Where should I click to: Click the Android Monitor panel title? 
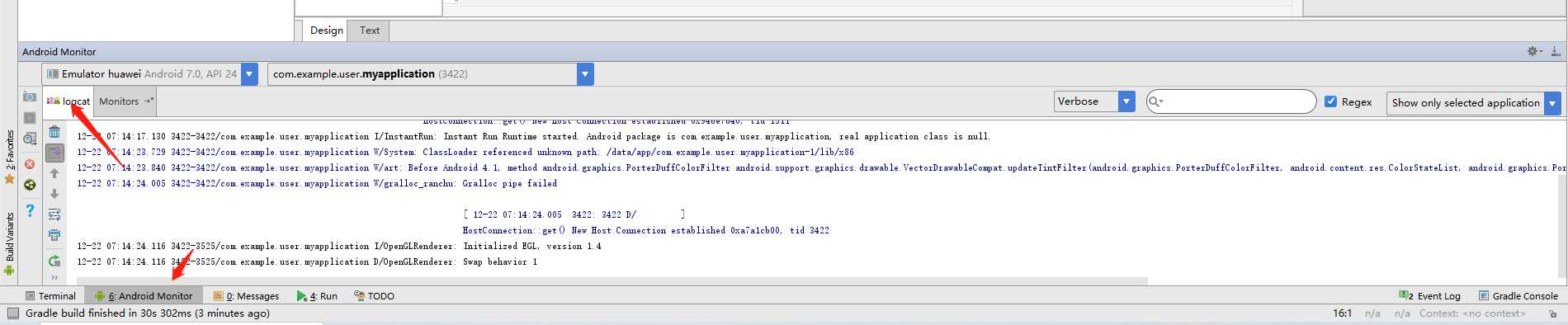click(59, 51)
